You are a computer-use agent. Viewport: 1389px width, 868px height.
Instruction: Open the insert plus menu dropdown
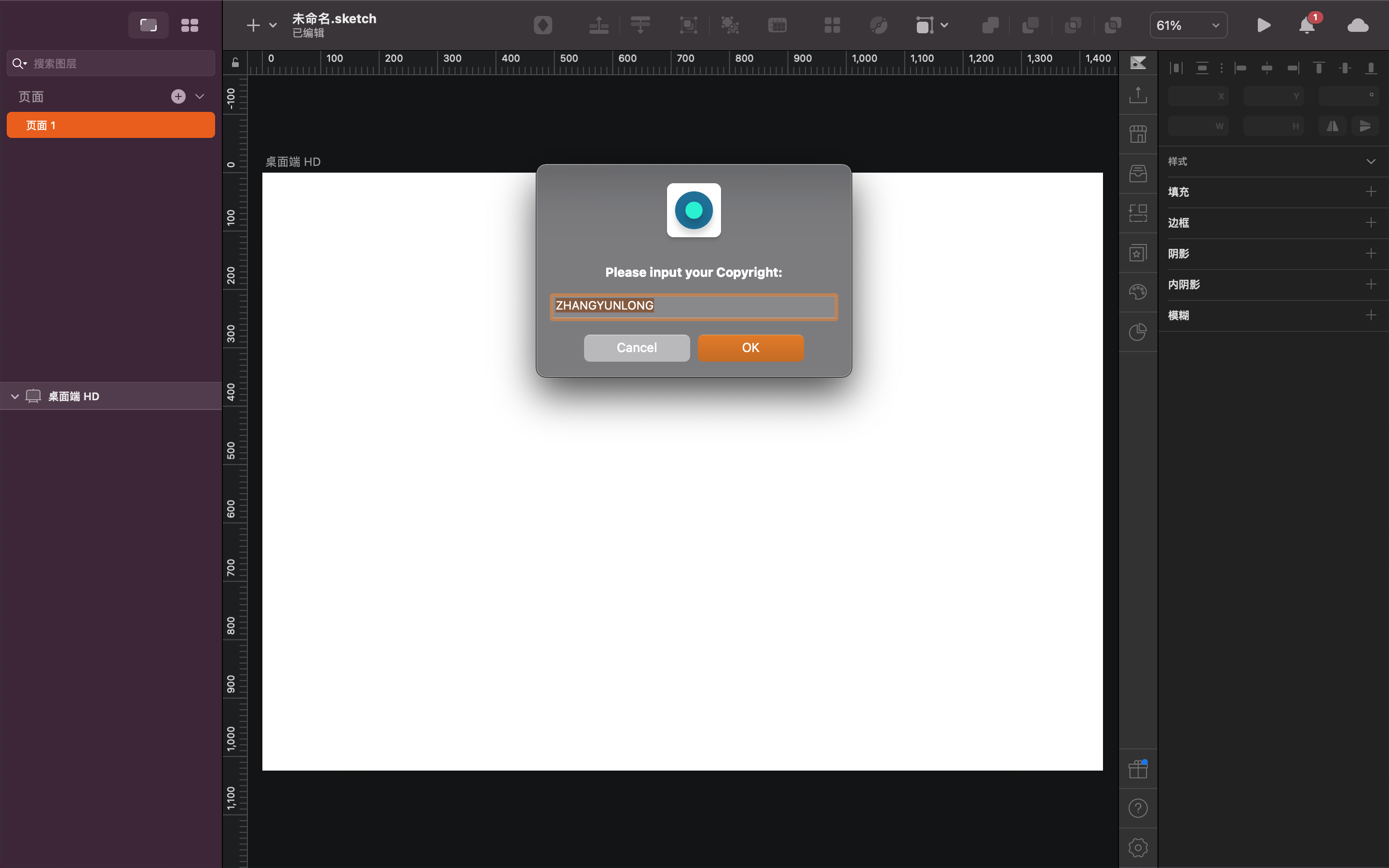coord(272,25)
